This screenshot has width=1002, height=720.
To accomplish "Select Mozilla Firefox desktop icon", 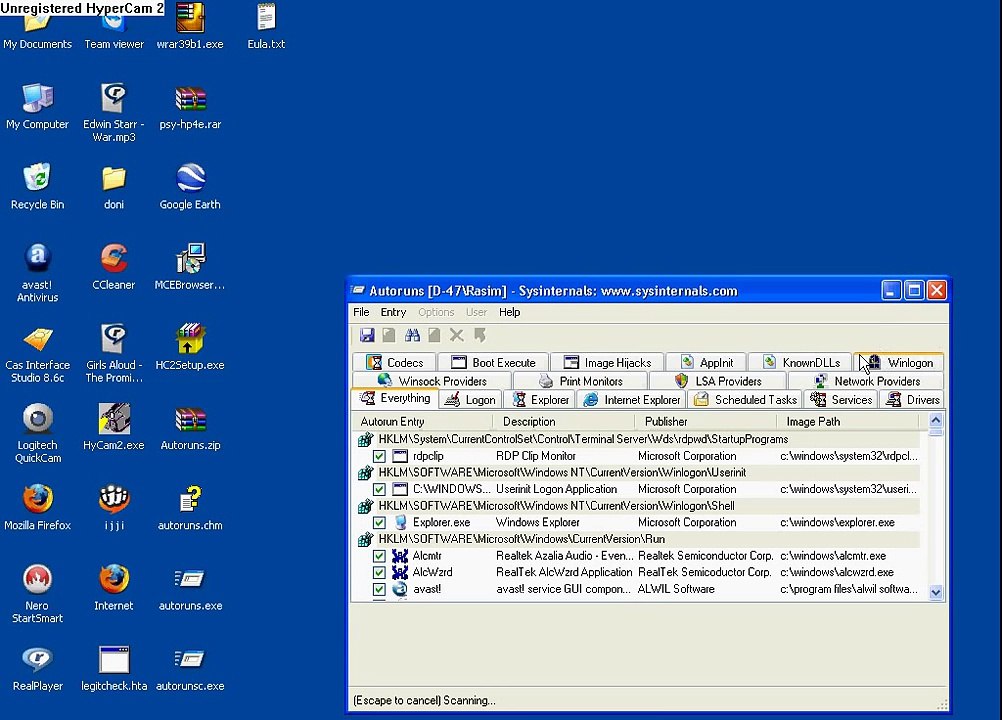I will [x=37, y=507].
